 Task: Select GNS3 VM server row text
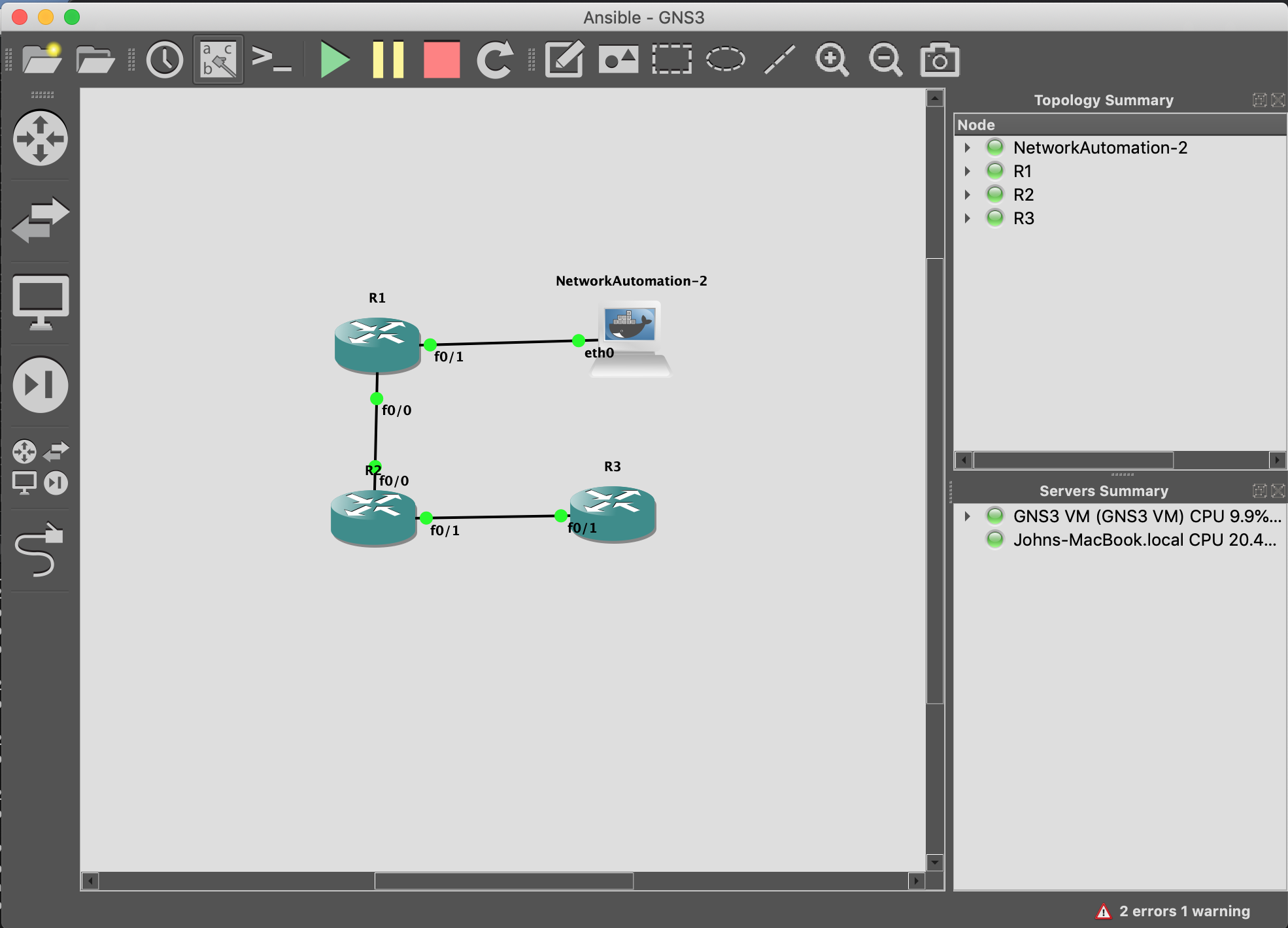pyautogui.click(x=1147, y=516)
